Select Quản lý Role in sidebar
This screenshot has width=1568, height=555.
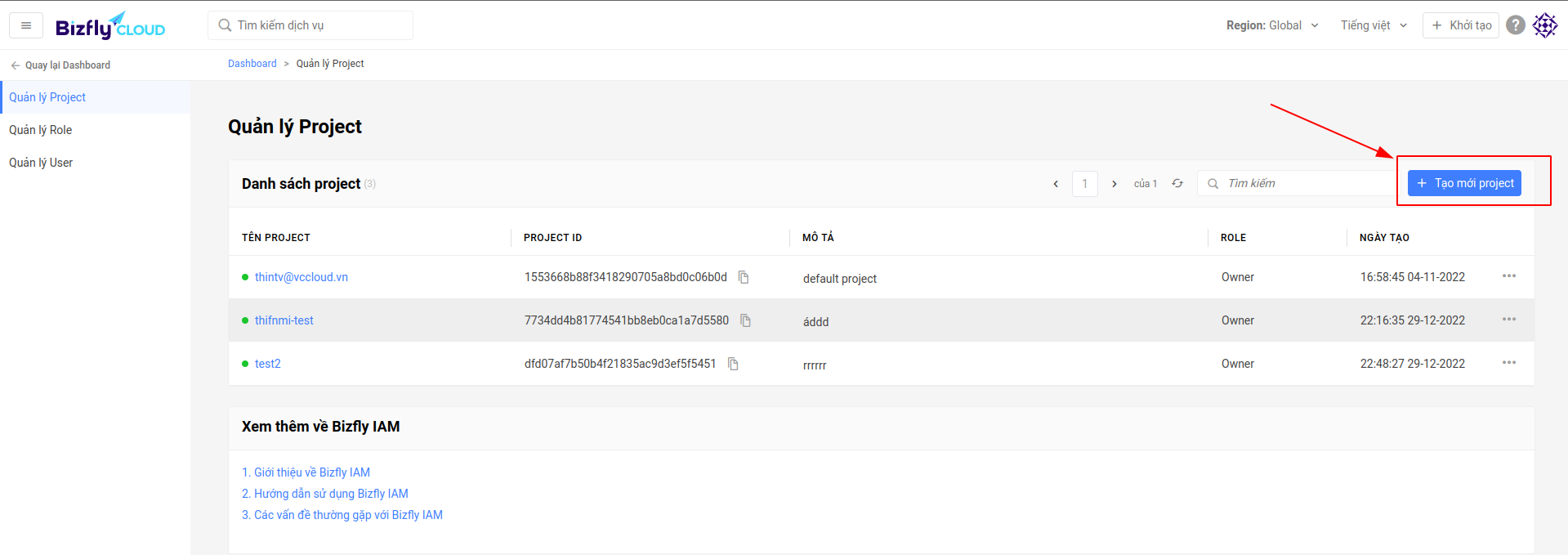[41, 130]
